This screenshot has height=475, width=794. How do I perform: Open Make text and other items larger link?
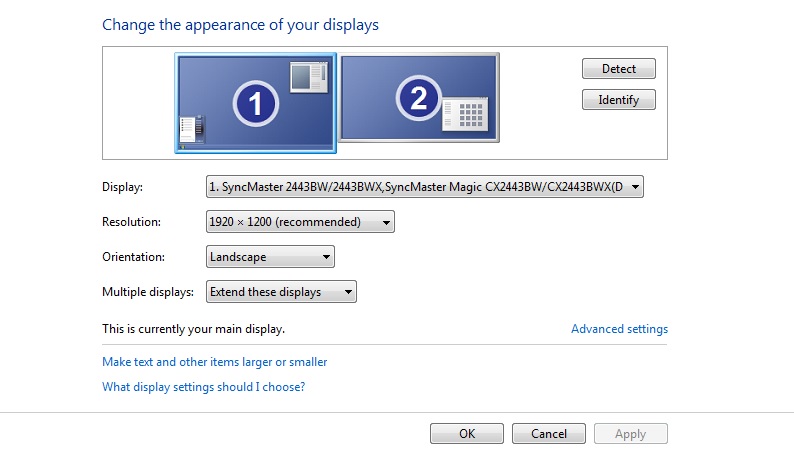(215, 362)
